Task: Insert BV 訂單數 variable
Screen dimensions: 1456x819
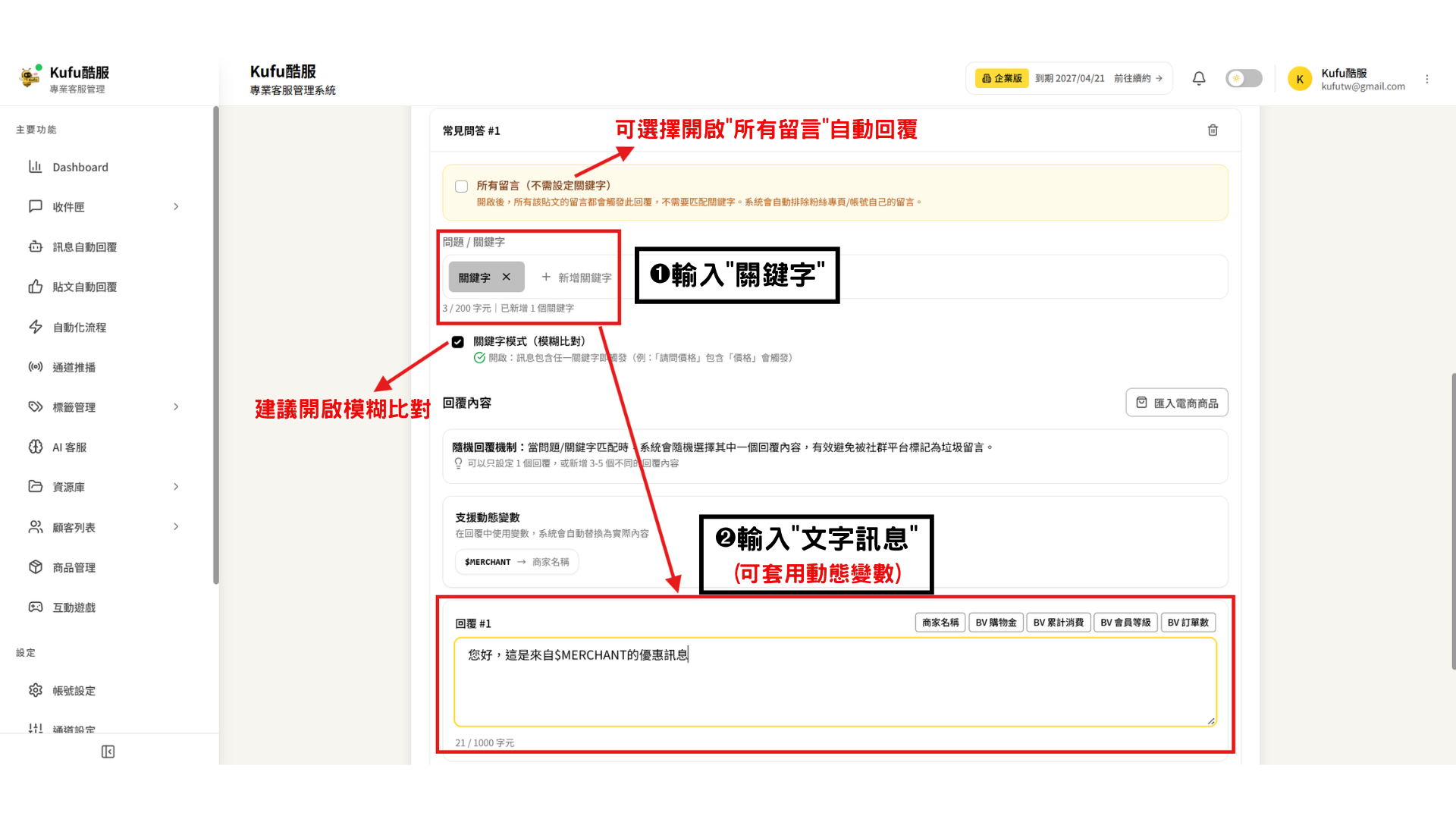Action: pos(1188,623)
